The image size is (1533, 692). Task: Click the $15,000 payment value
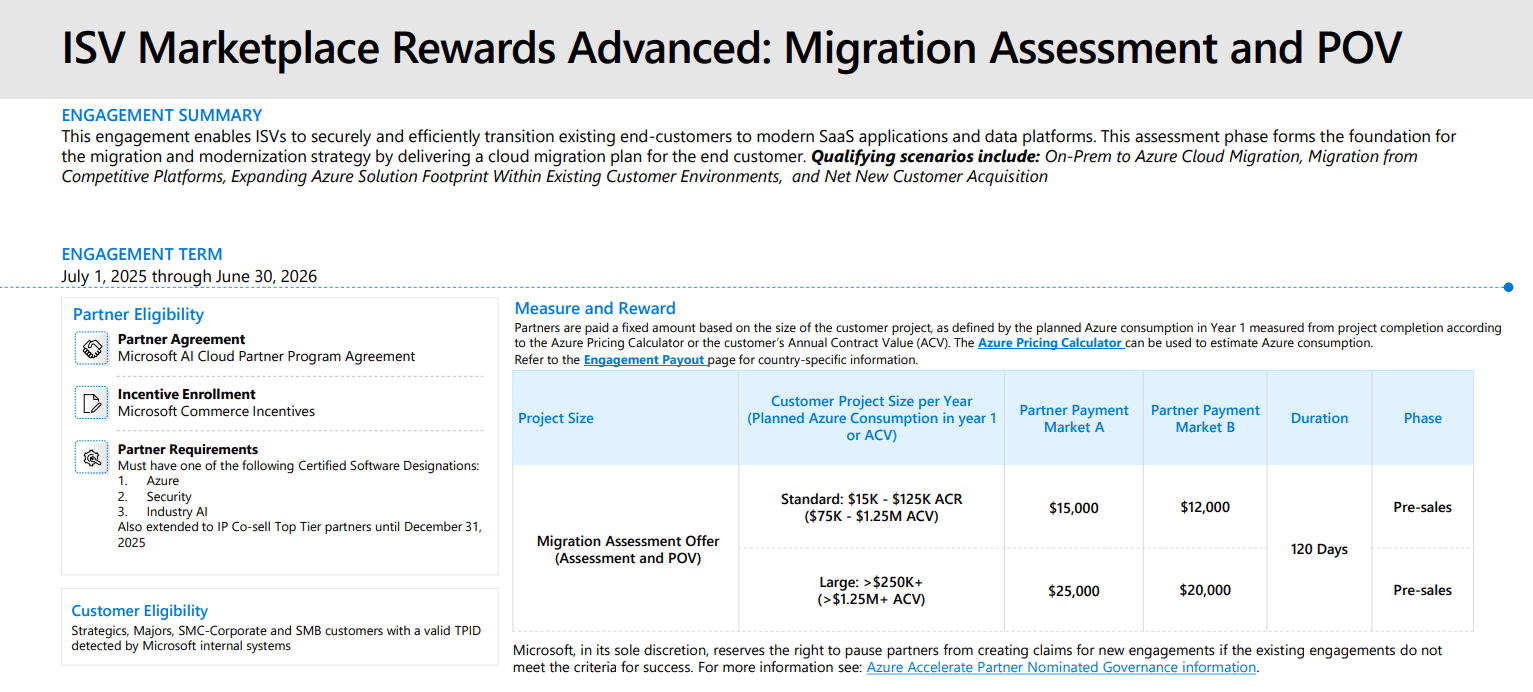(1074, 508)
